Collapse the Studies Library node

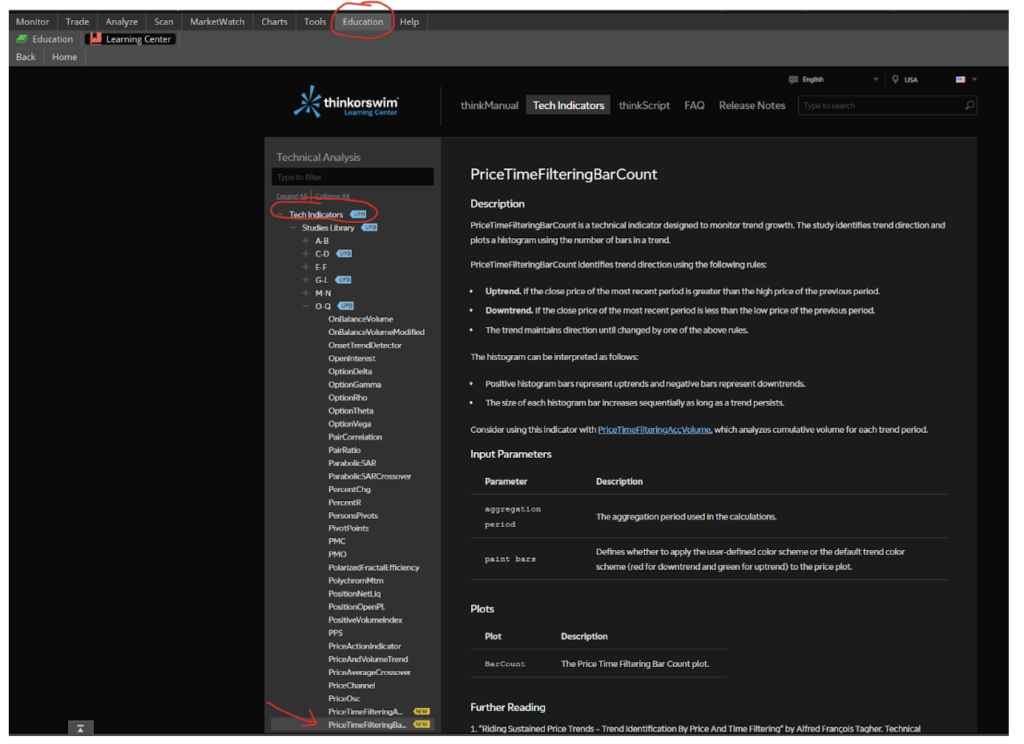coord(293,227)
